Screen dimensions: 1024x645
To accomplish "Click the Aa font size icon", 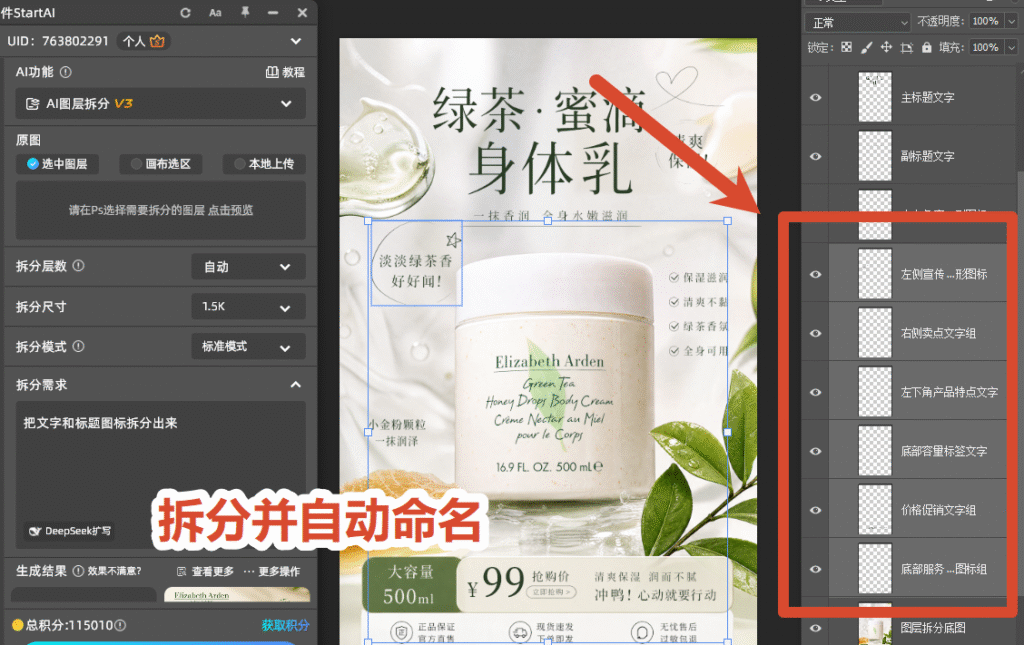I will click(215, 12).
